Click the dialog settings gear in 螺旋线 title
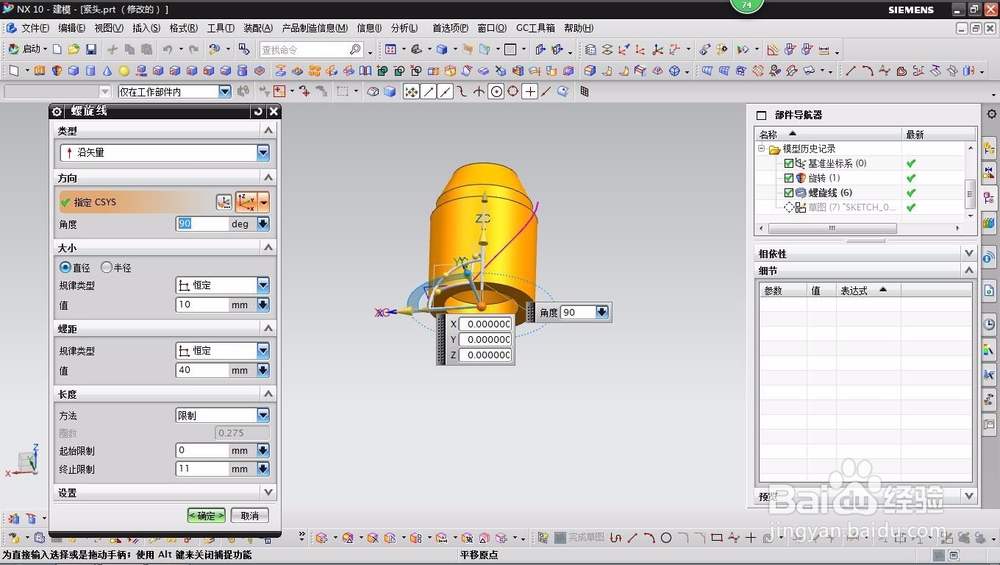The height and width of the screenshot is (565, 1000). (x=57, y=111)
